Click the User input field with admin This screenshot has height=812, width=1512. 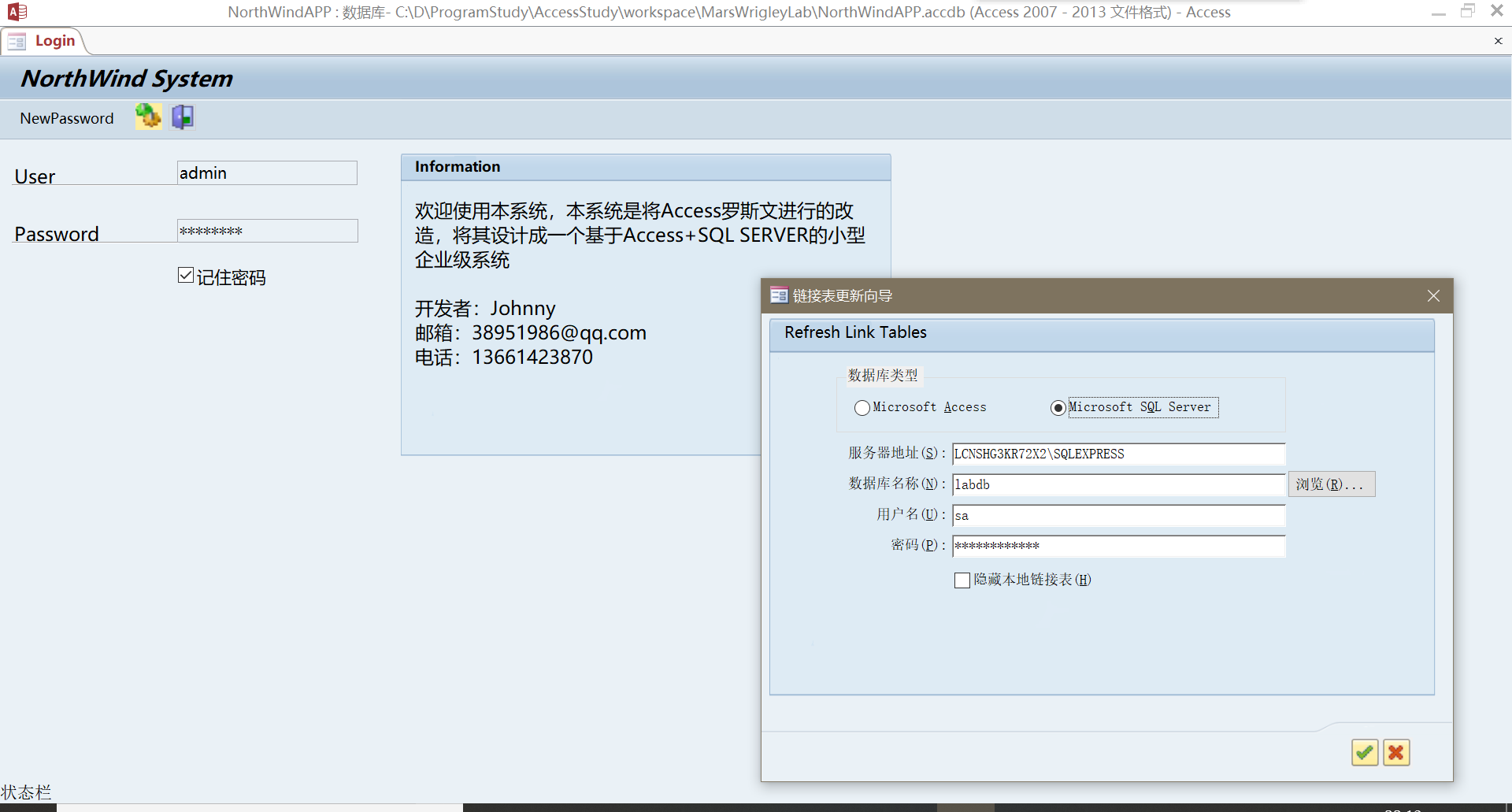coord(267,173)
